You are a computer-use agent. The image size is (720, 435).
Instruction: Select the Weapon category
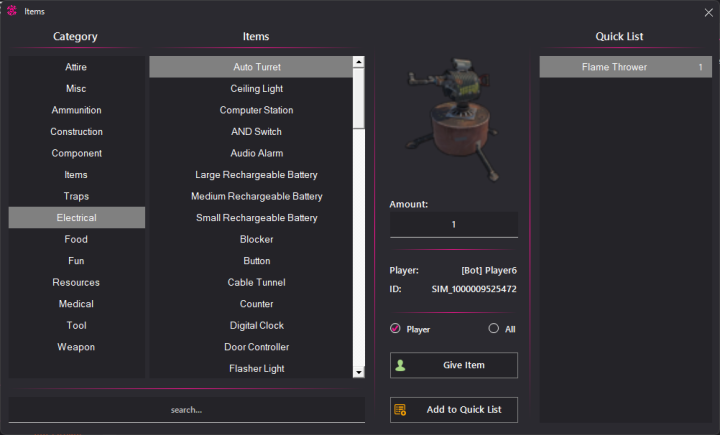click(x=77, y=347)
